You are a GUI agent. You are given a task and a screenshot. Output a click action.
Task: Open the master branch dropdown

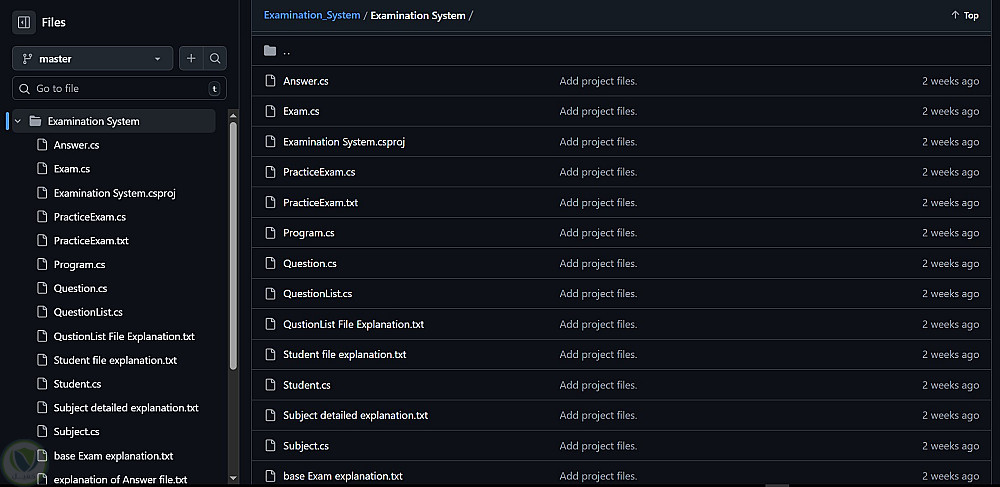(92, 59)
